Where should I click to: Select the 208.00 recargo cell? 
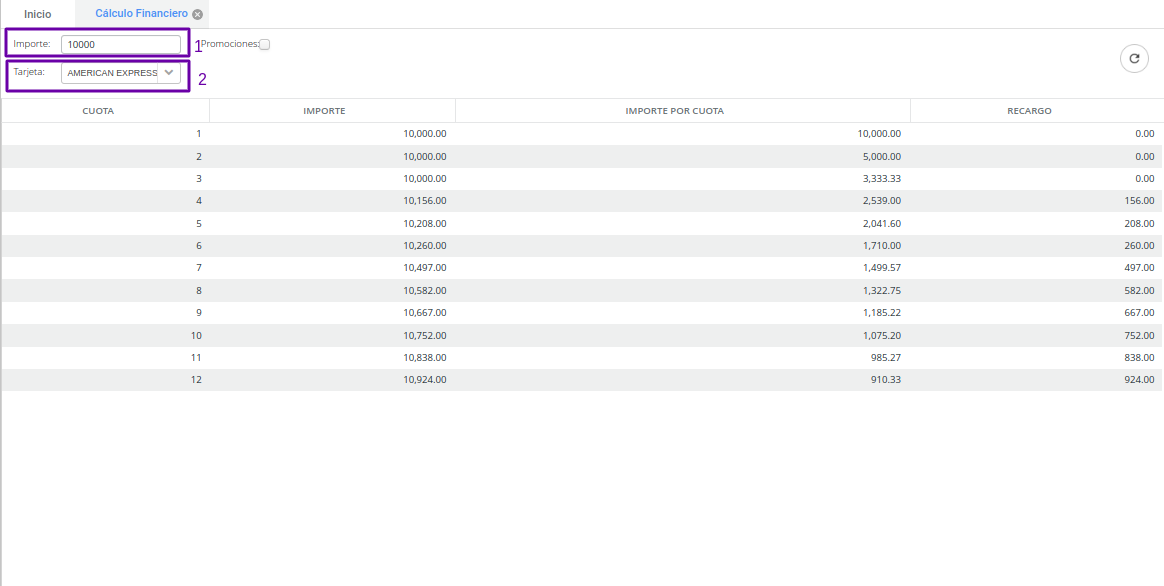(1037, 223)
